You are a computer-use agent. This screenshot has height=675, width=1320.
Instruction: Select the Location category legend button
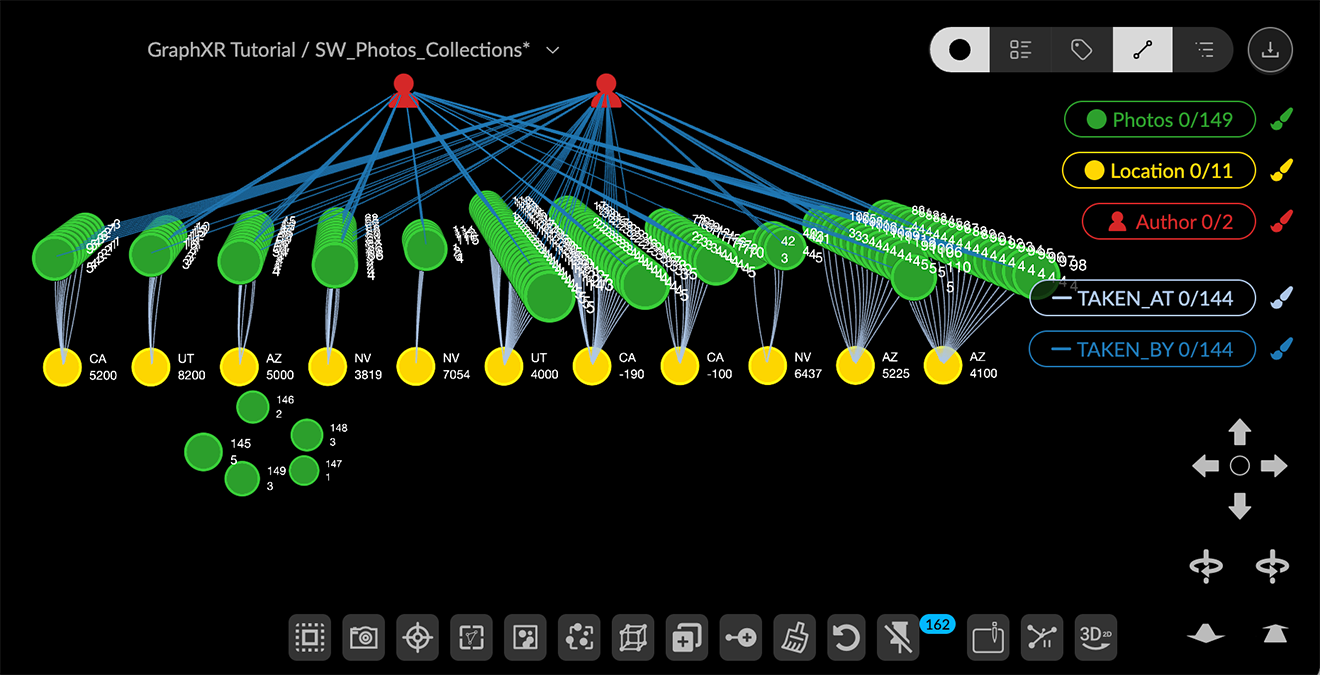[1159, 171]
